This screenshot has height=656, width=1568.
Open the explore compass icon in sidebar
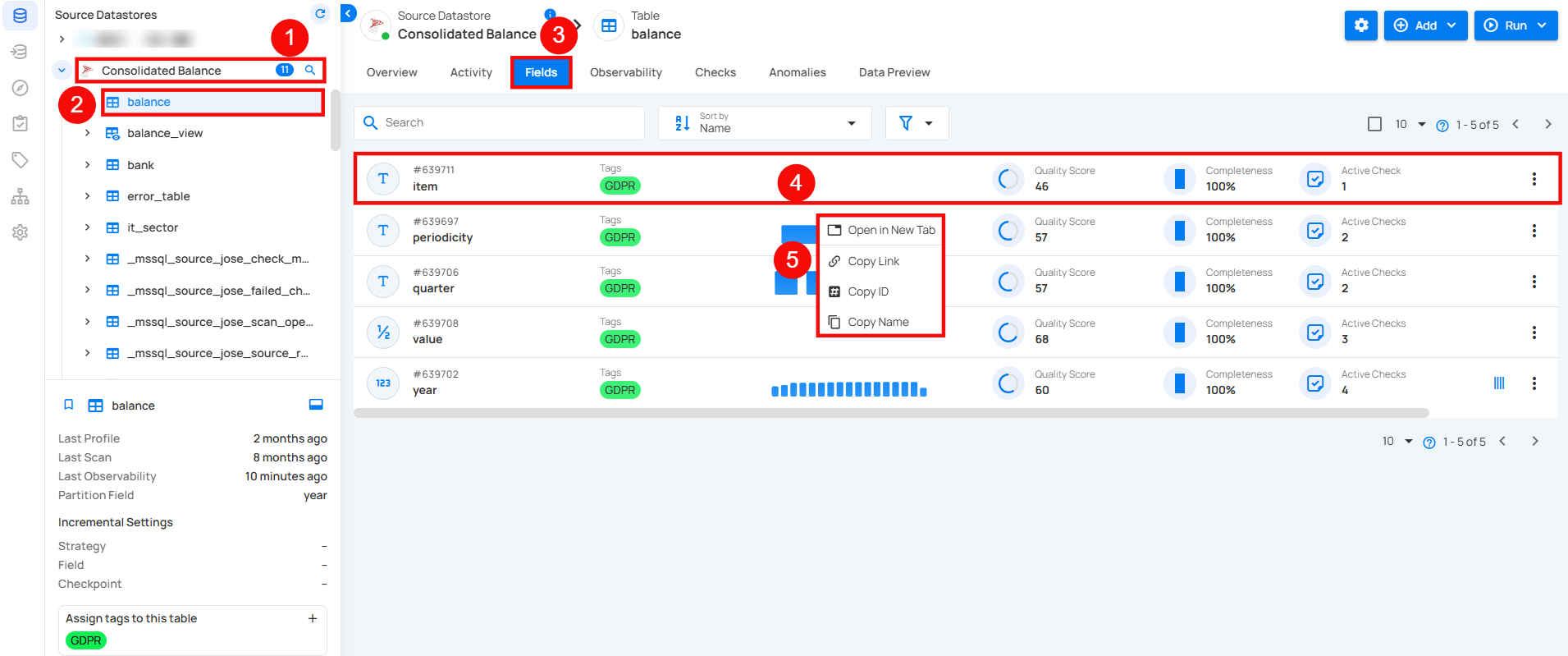pos(21,88)
